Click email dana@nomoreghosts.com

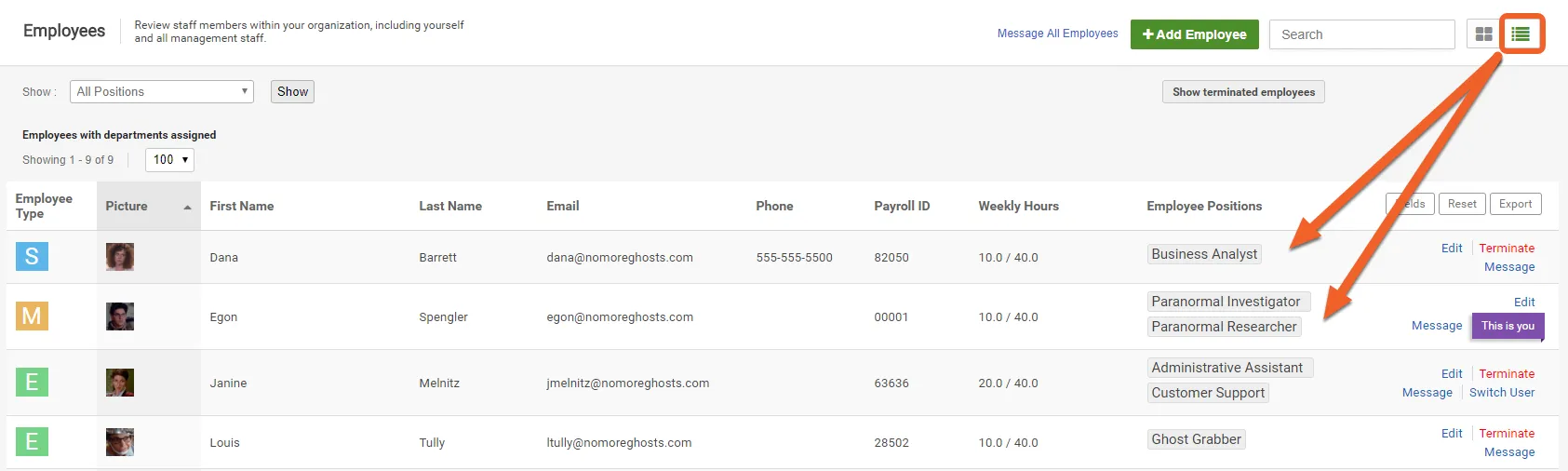coord(620,257)
